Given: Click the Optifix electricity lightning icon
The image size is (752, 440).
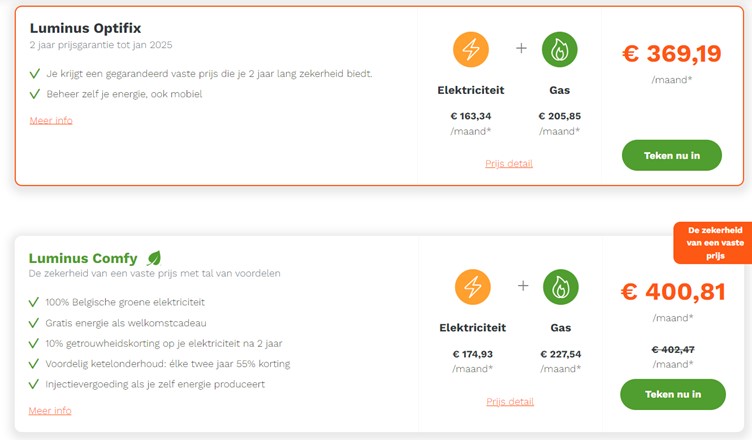Looking at the screenshot, I should pos(471,49).
